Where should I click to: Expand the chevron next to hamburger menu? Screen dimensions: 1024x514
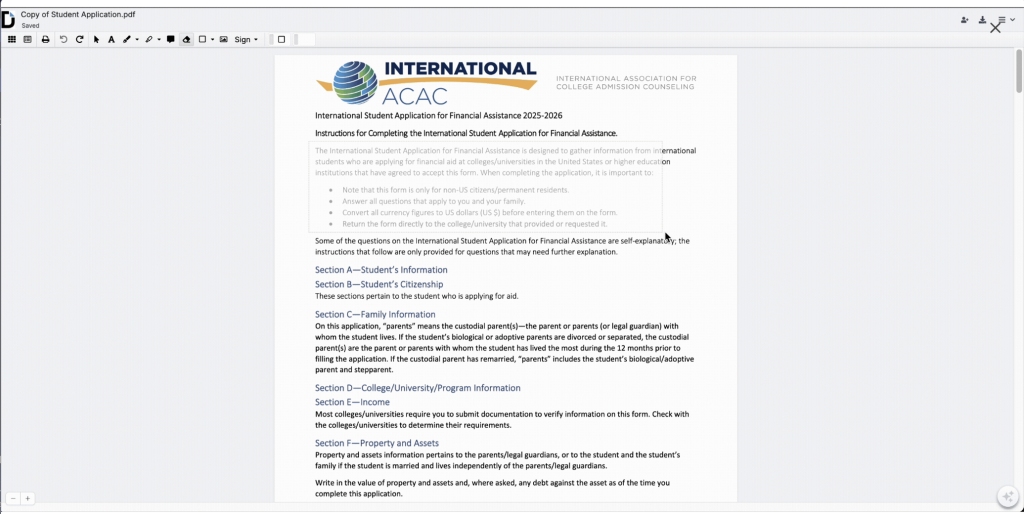click(1012, 20)
